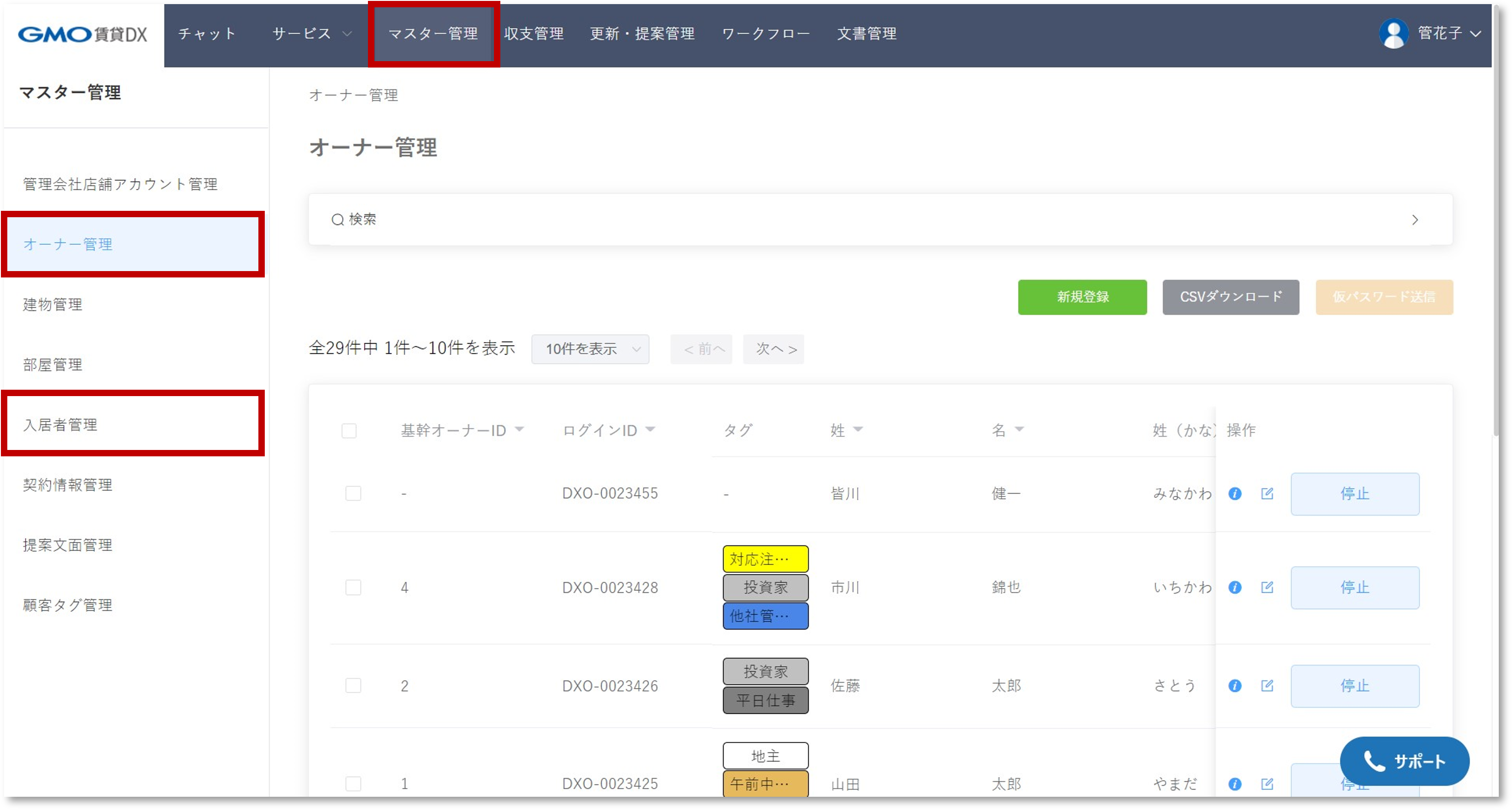This screenshot has height=810, width=1512.
Task: Click edit icon for 市川 錦也 row
Action: tap(1267, 587)
